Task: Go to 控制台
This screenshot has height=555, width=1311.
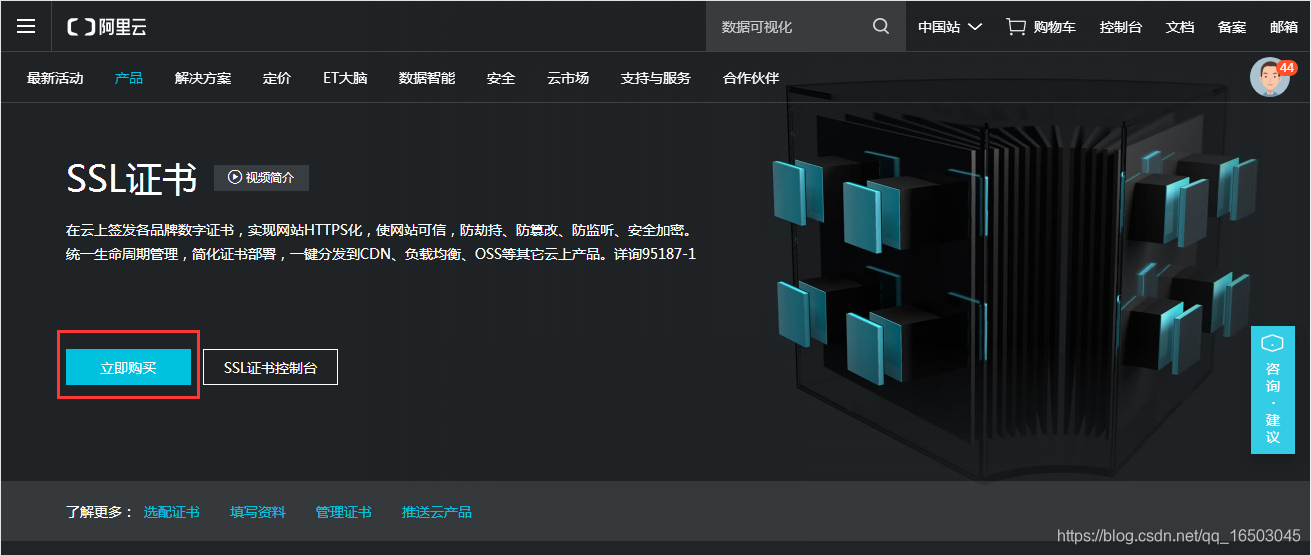Action: pyautogui.click(x=1120, y=27)
